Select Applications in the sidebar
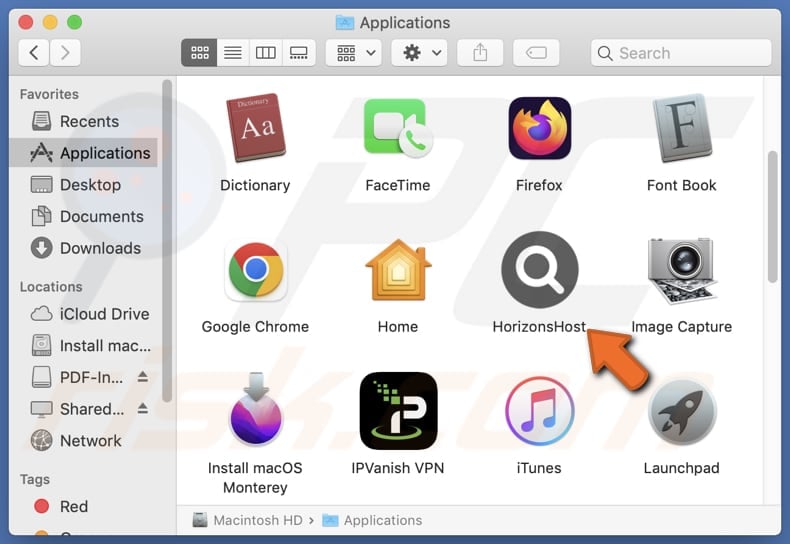The width and height of the screenshot is (790, 544). [84, 153]
